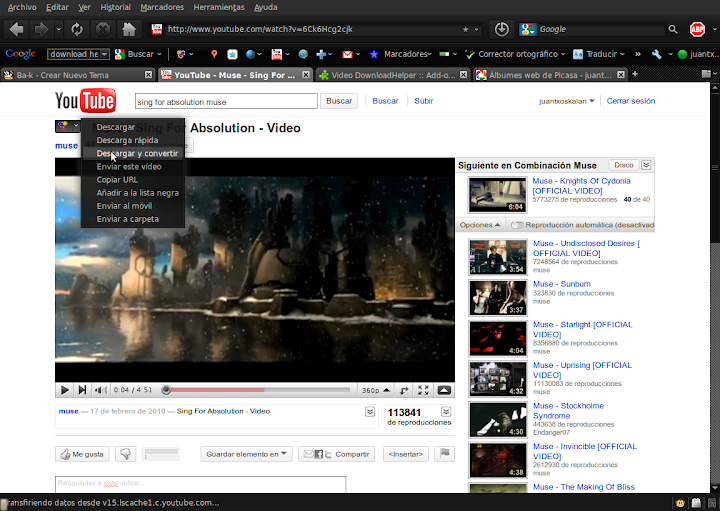Screen dimensions: 720x511
Task: Open the Corrector ortográfico dropdown
Action: (515, 54)
